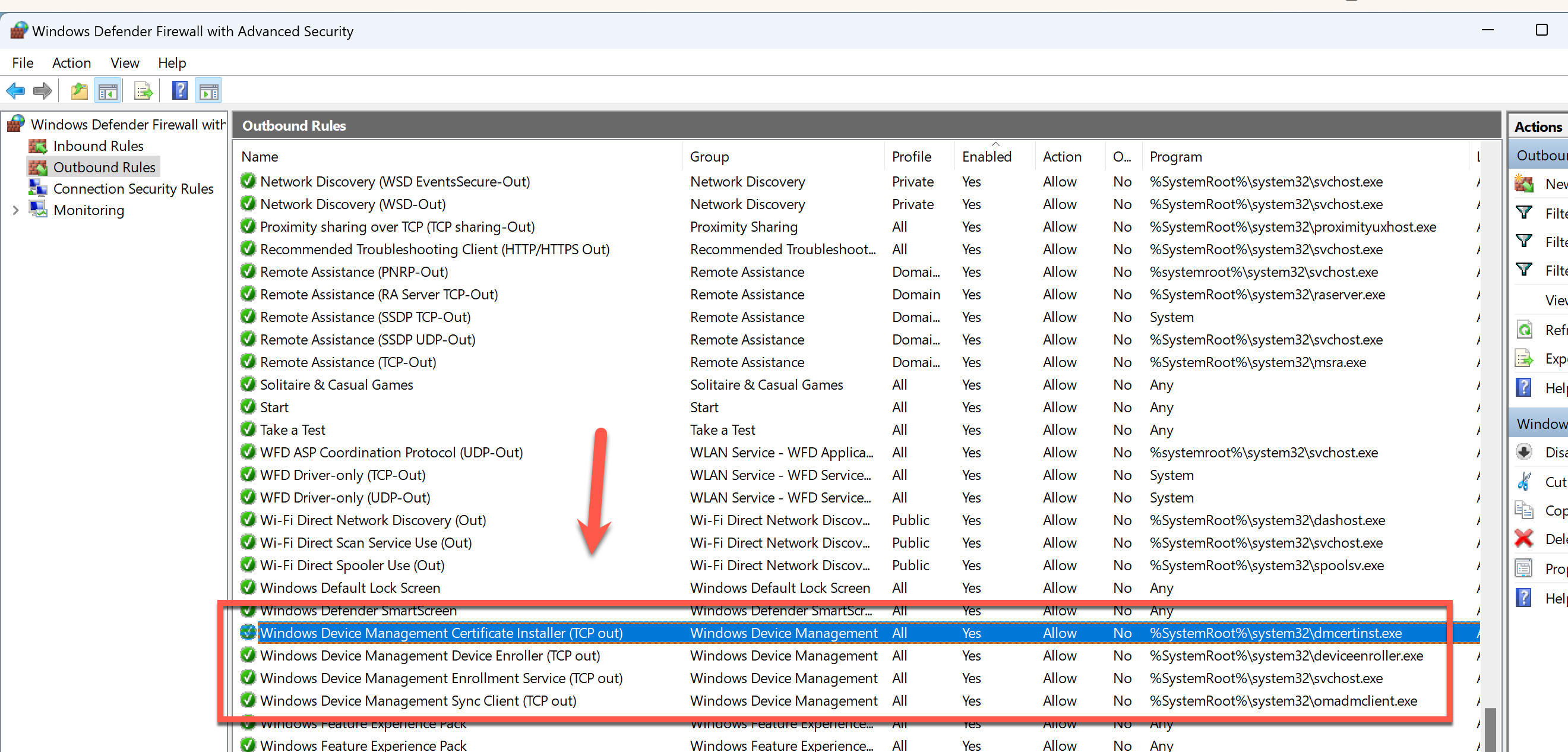Select Inbound Rules in the tree
Image resolution: width=1568 pixels, height=752 pixels.
[x=98, y=146]
